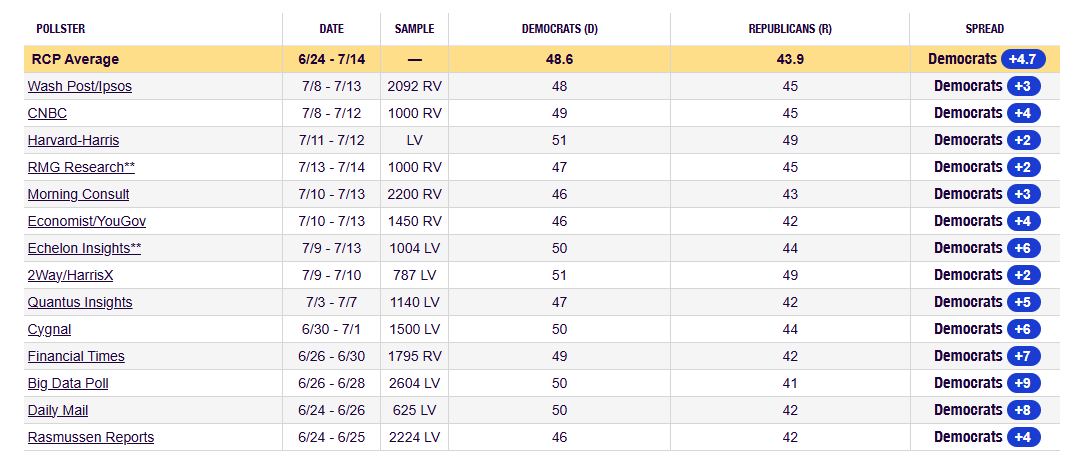Open the Morning Consult poll link
This screenshot has height=462, width=1072.
pos(79,194)
